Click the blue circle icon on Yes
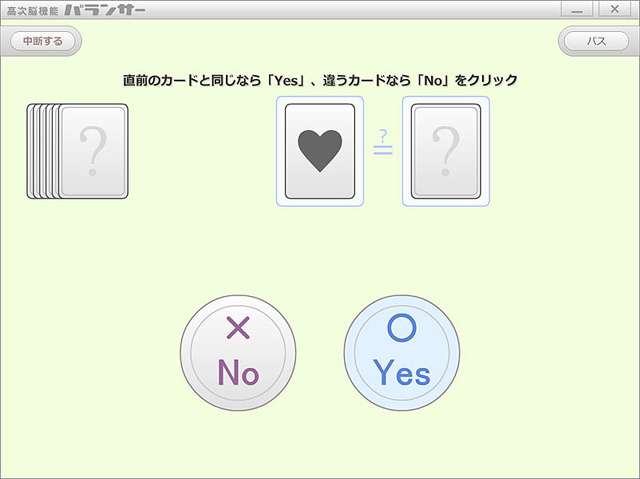The width and height of the screenshot is (640, 479). 402,328
